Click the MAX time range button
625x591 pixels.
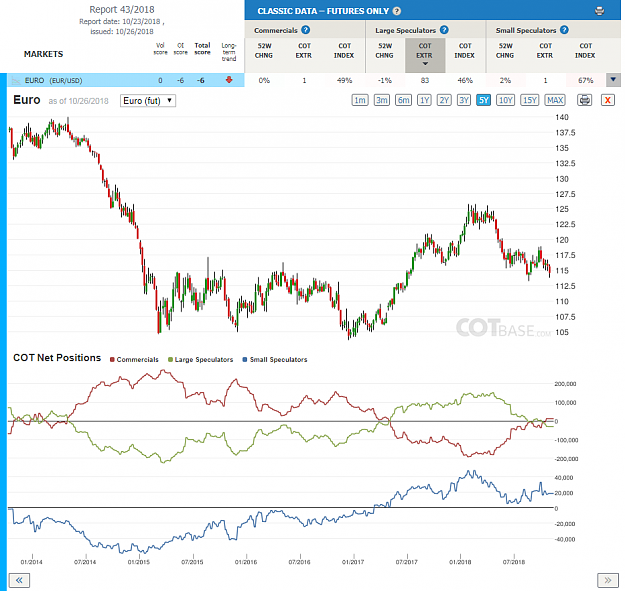(x=555, y=100)
